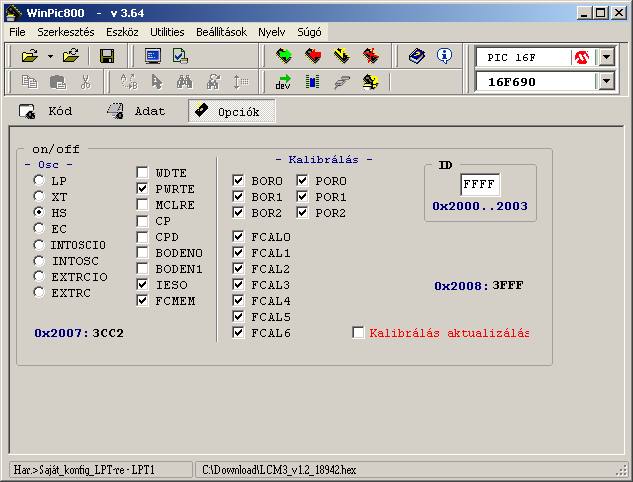Click the copy icon in the edit toolbar
Image resolution: width=633 pixels, height=482 pixels.
click(x=29, y=82)
